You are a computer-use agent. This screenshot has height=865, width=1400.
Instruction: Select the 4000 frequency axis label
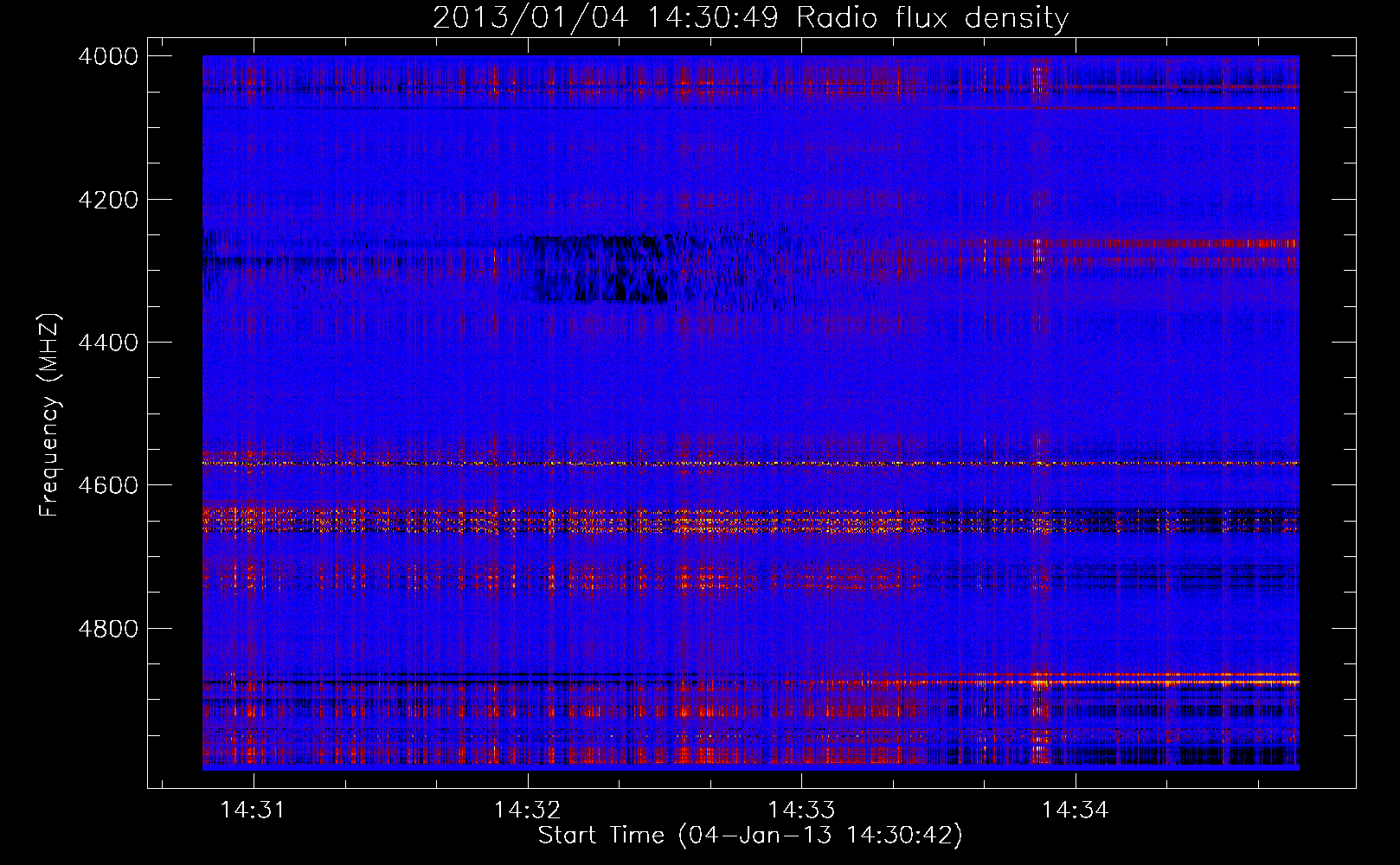coord(108,56)
